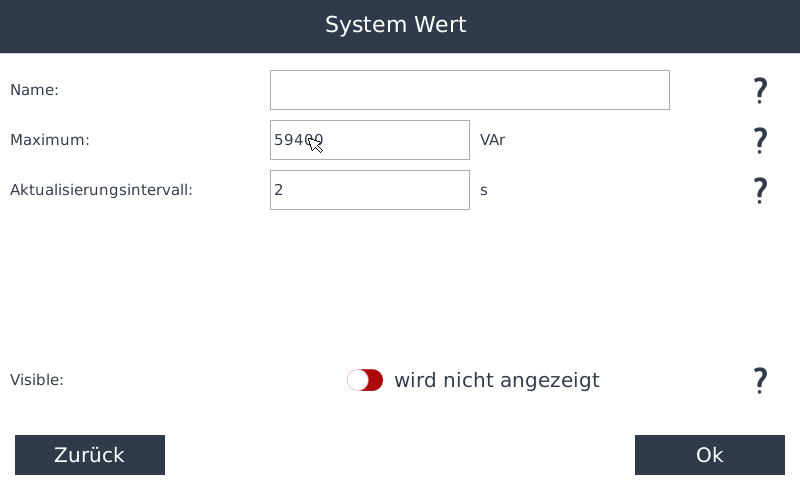
Task: Click the question mark beside Maximum
Action: coord(760,140)
